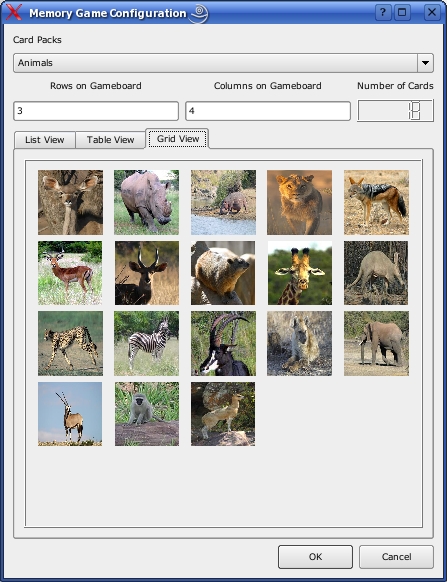Focus the Columns on Gameboard field

click(268, 111)
